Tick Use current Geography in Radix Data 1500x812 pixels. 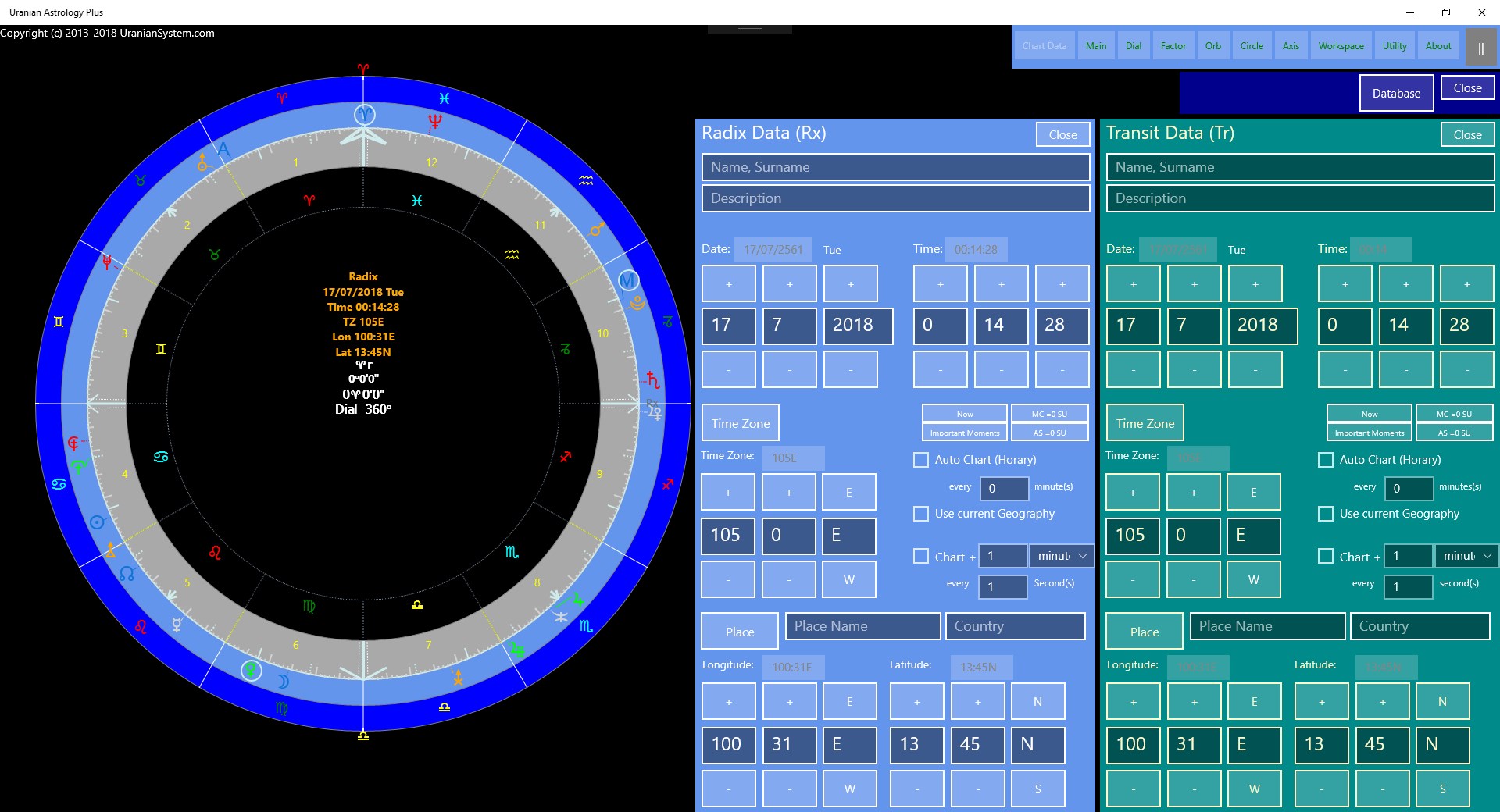point(921,514)
